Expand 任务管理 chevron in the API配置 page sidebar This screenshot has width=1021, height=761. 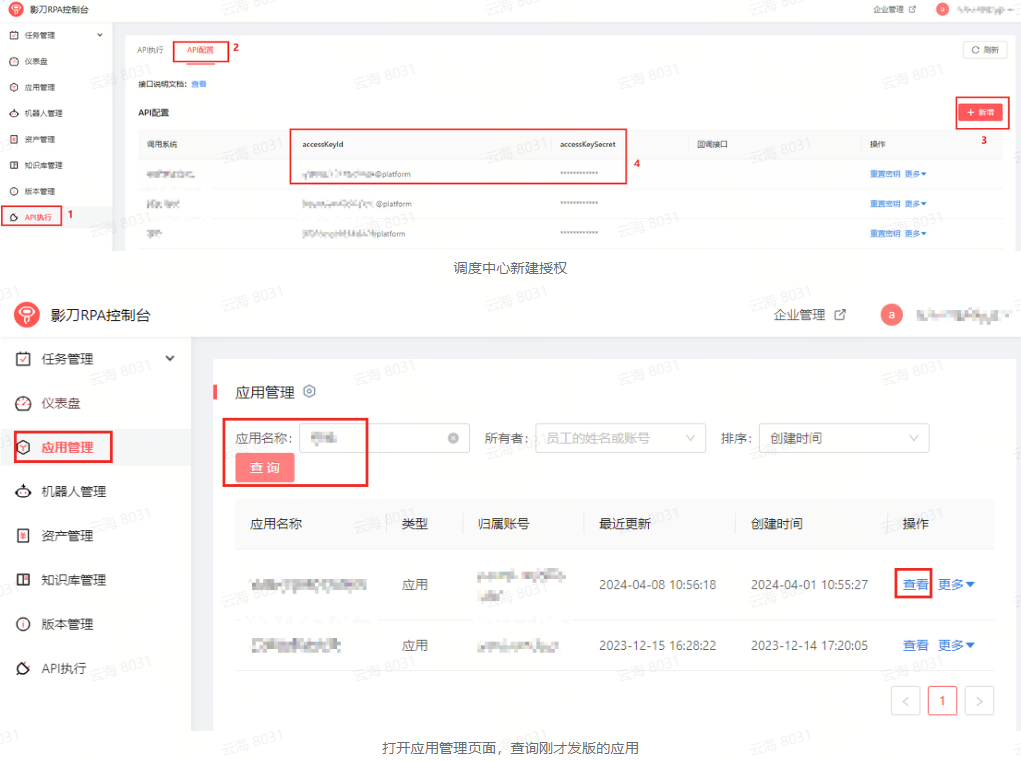(x=100, y=35)
